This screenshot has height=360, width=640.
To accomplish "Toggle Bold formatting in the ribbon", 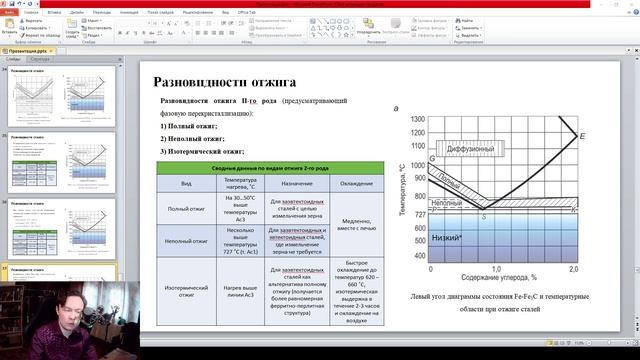I will coord(120,33).
